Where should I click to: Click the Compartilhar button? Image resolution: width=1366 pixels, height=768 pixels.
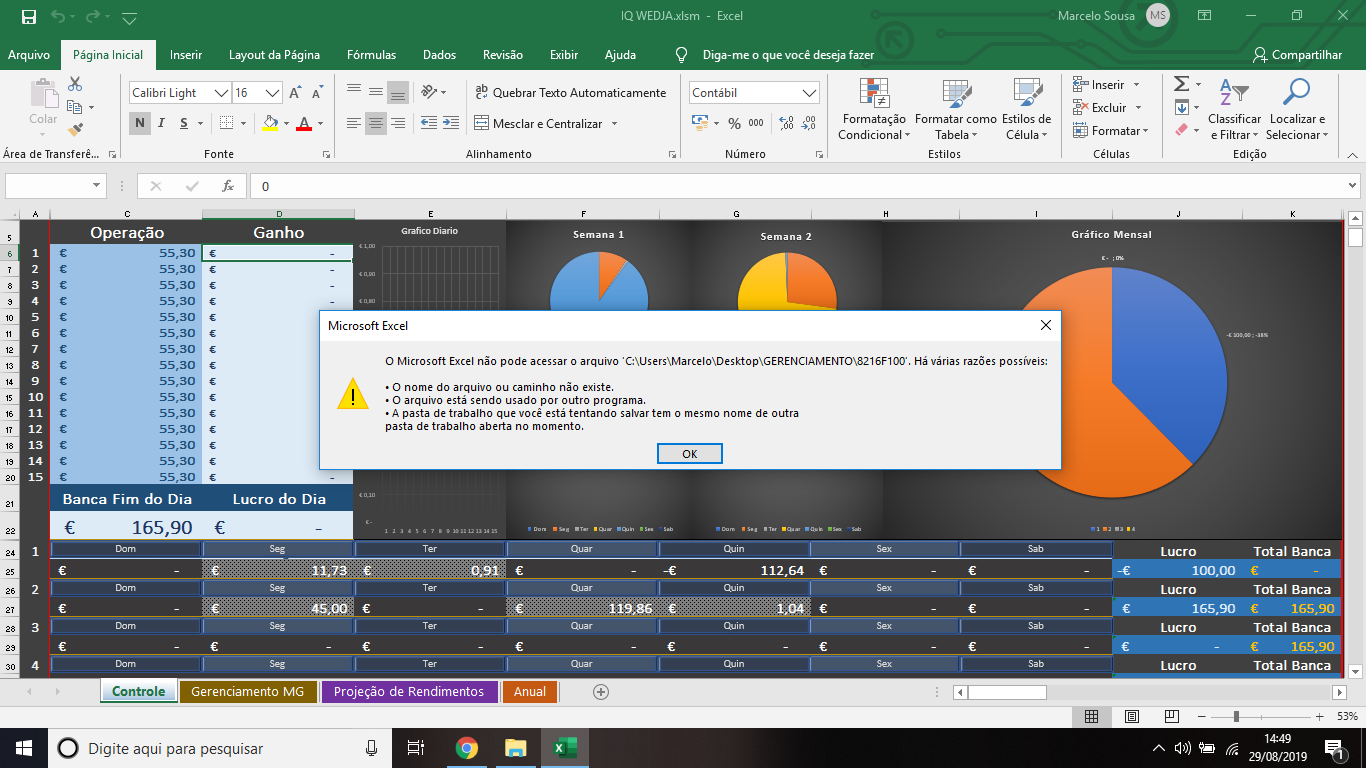(1298, 55)
